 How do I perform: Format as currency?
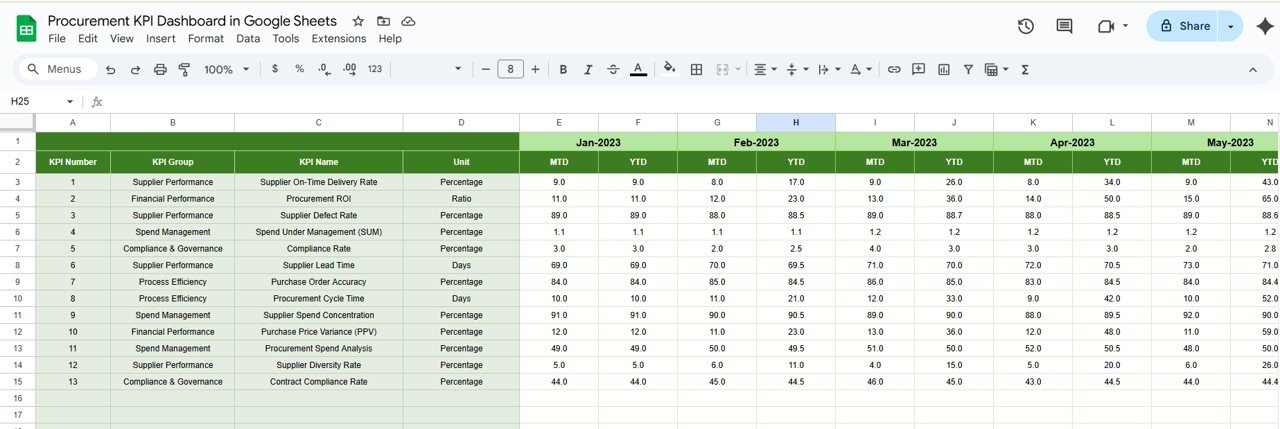(x=275, y=69)
